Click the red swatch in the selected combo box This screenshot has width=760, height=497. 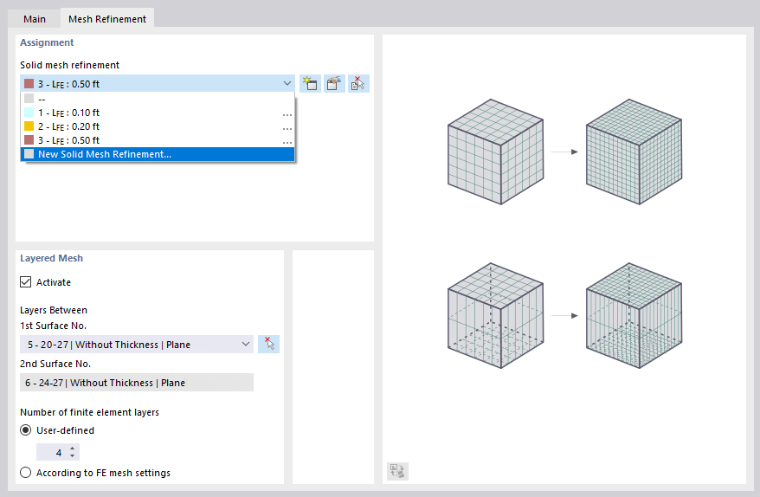(x=29, y=83)
